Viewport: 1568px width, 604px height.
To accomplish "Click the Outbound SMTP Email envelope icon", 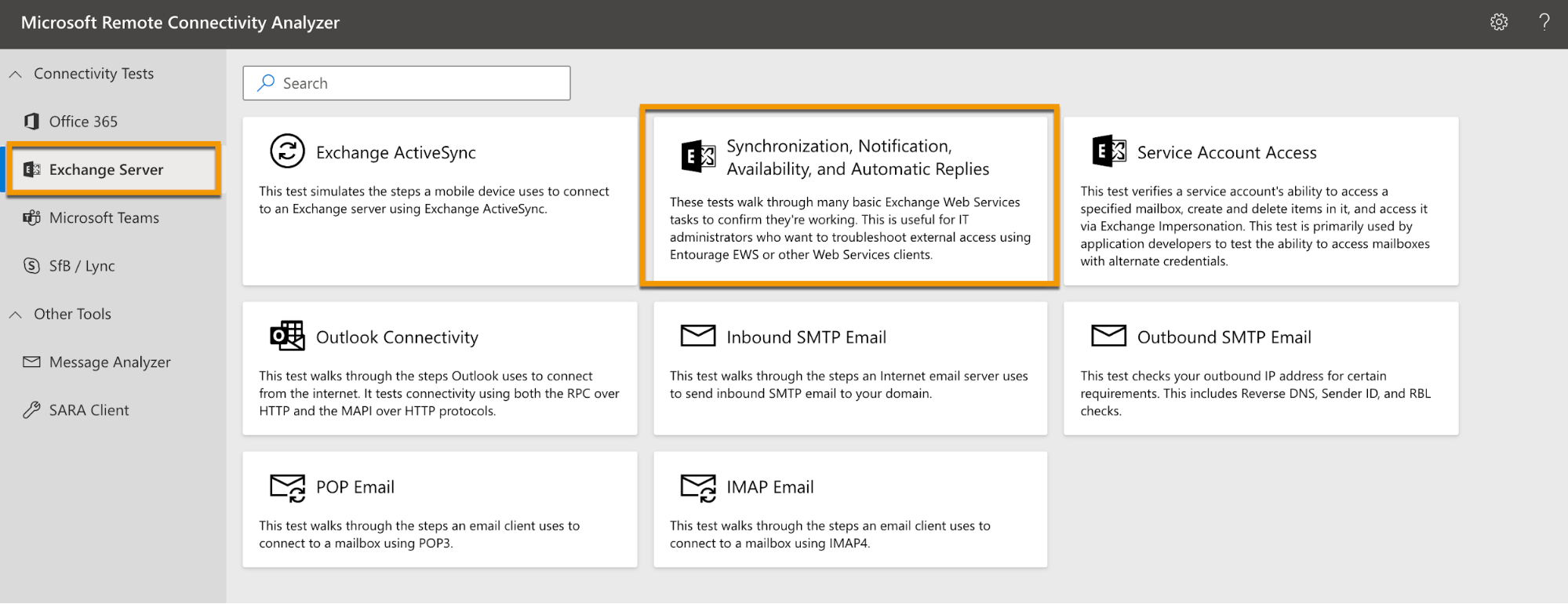I will click(x=1109, y=336).
